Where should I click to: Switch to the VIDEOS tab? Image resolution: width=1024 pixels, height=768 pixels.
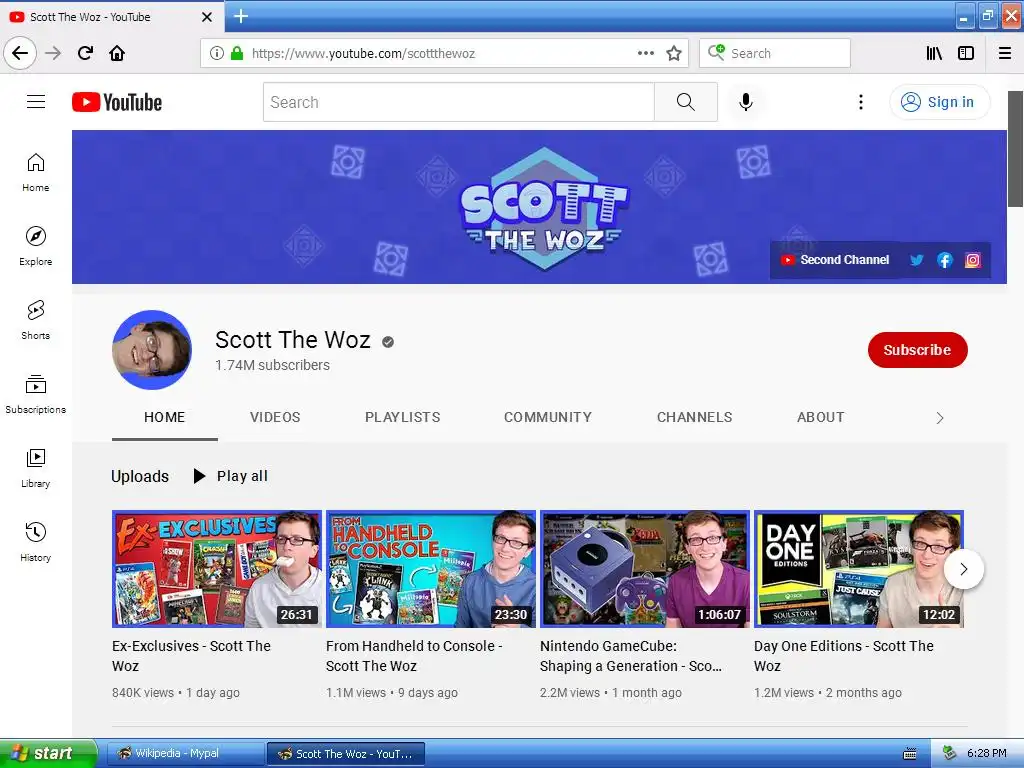pos(275,417)
